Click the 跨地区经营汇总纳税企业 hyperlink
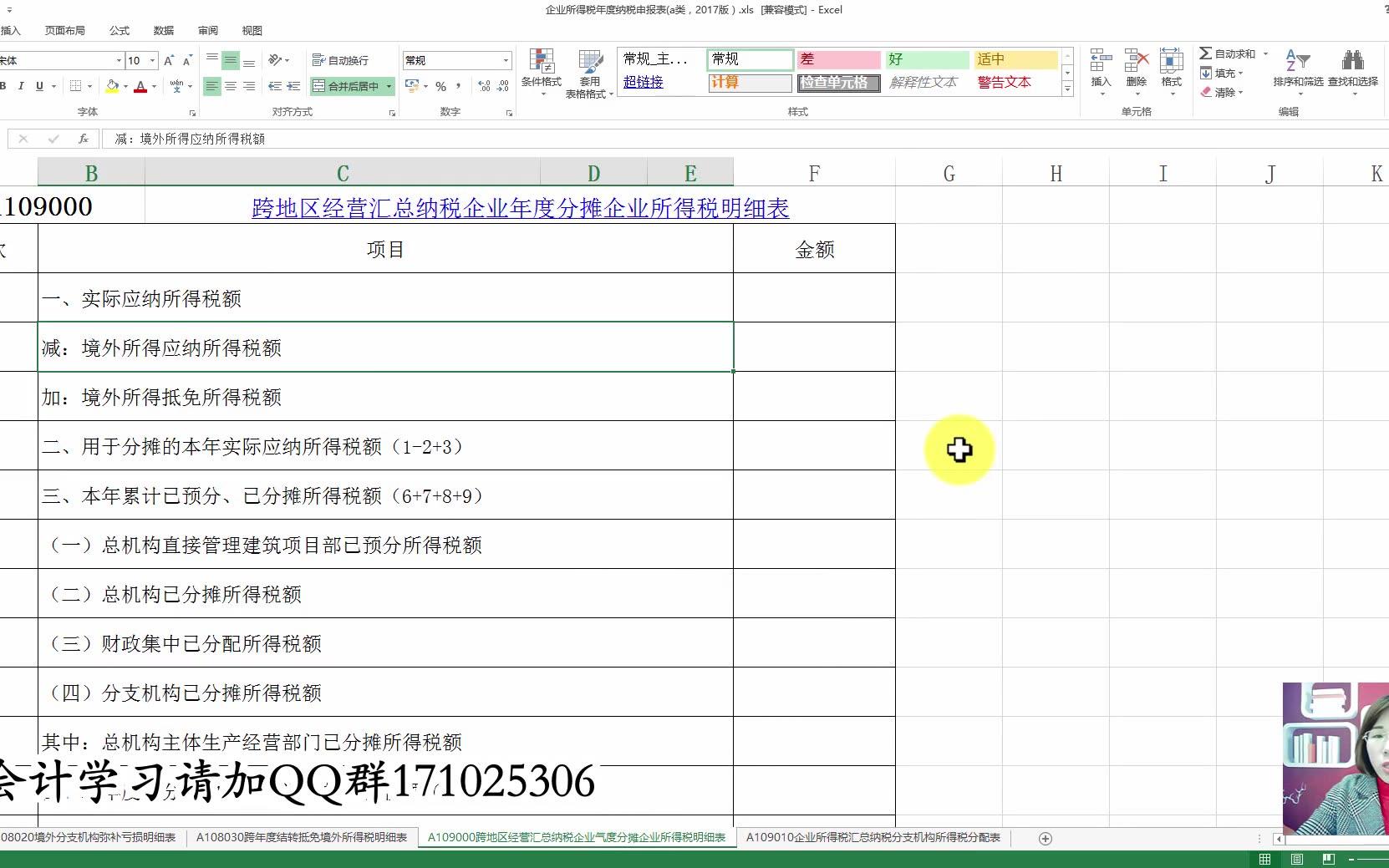The height and width of the screenshot is (868, 1389). (518, 209)
